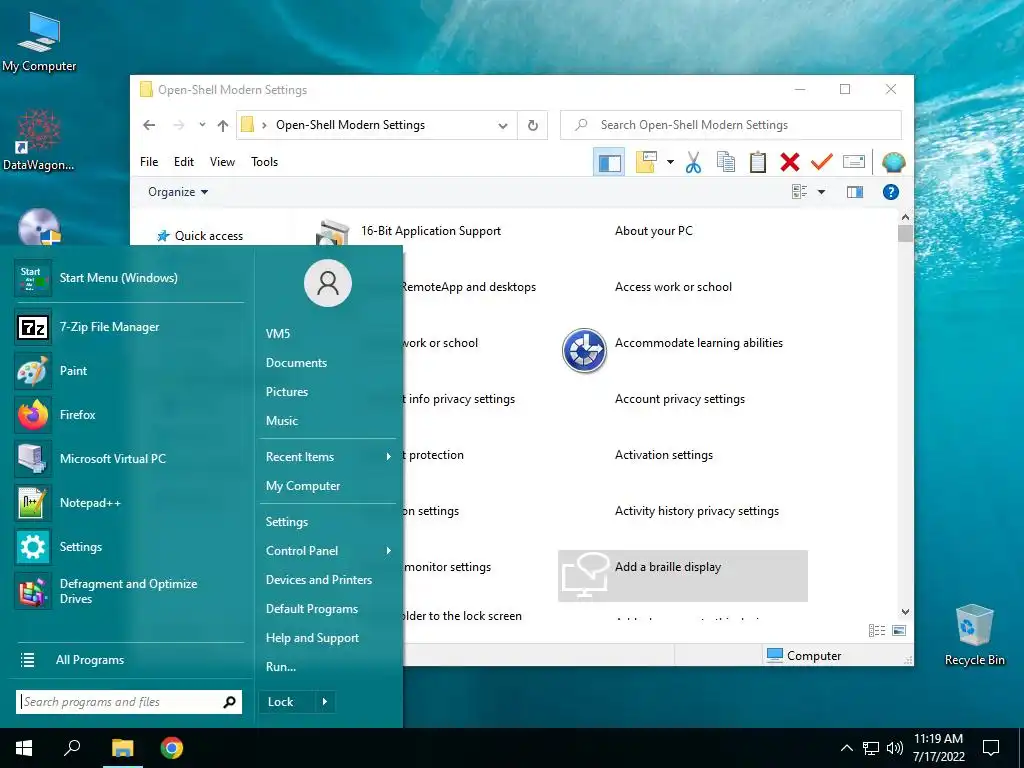The width and height of the screenshot is (1024, 768).
Task: Open My Computer desktop icon
Action: pos(39,40)
